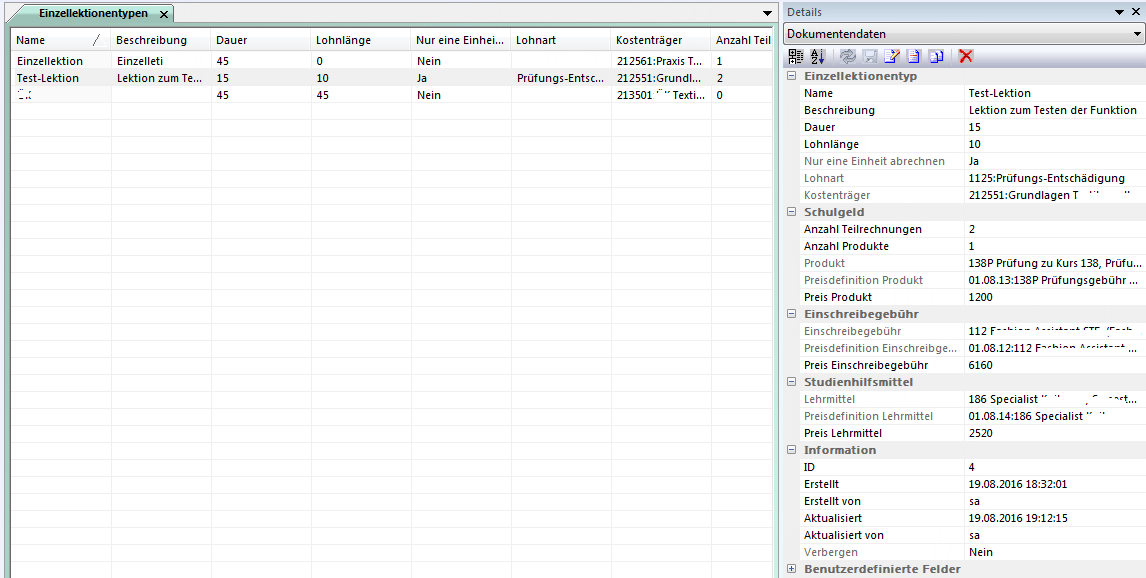Image resolution: width=1146 pixels, height=578 pixels.
Task: Collapse the Einzellektionentyp section
Action: click(792, 76)
